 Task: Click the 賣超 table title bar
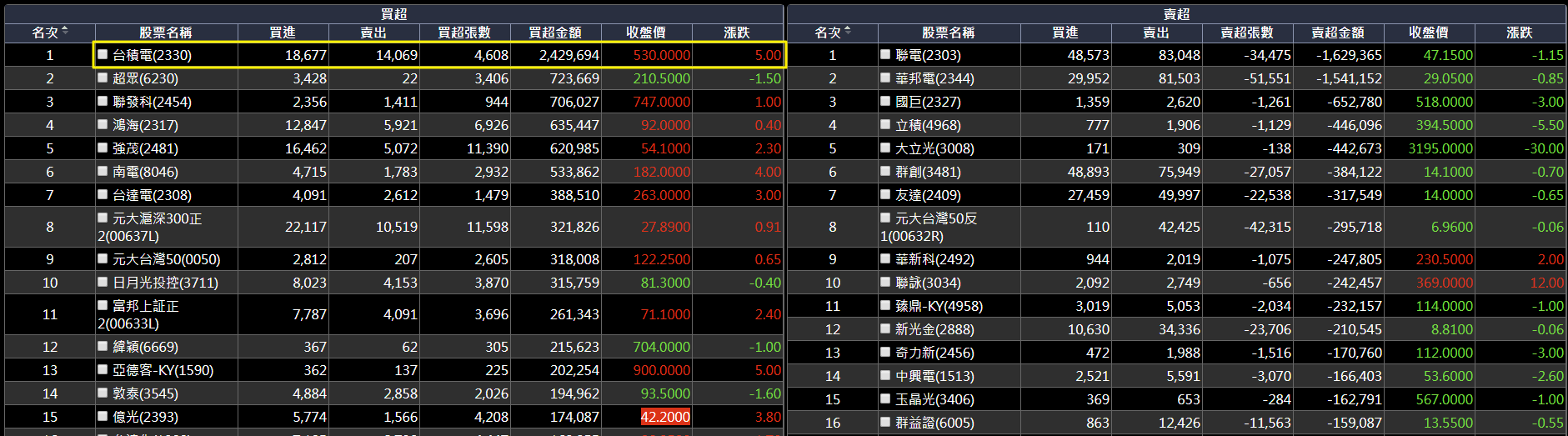pyautogui.click(x=1176, y=14)
